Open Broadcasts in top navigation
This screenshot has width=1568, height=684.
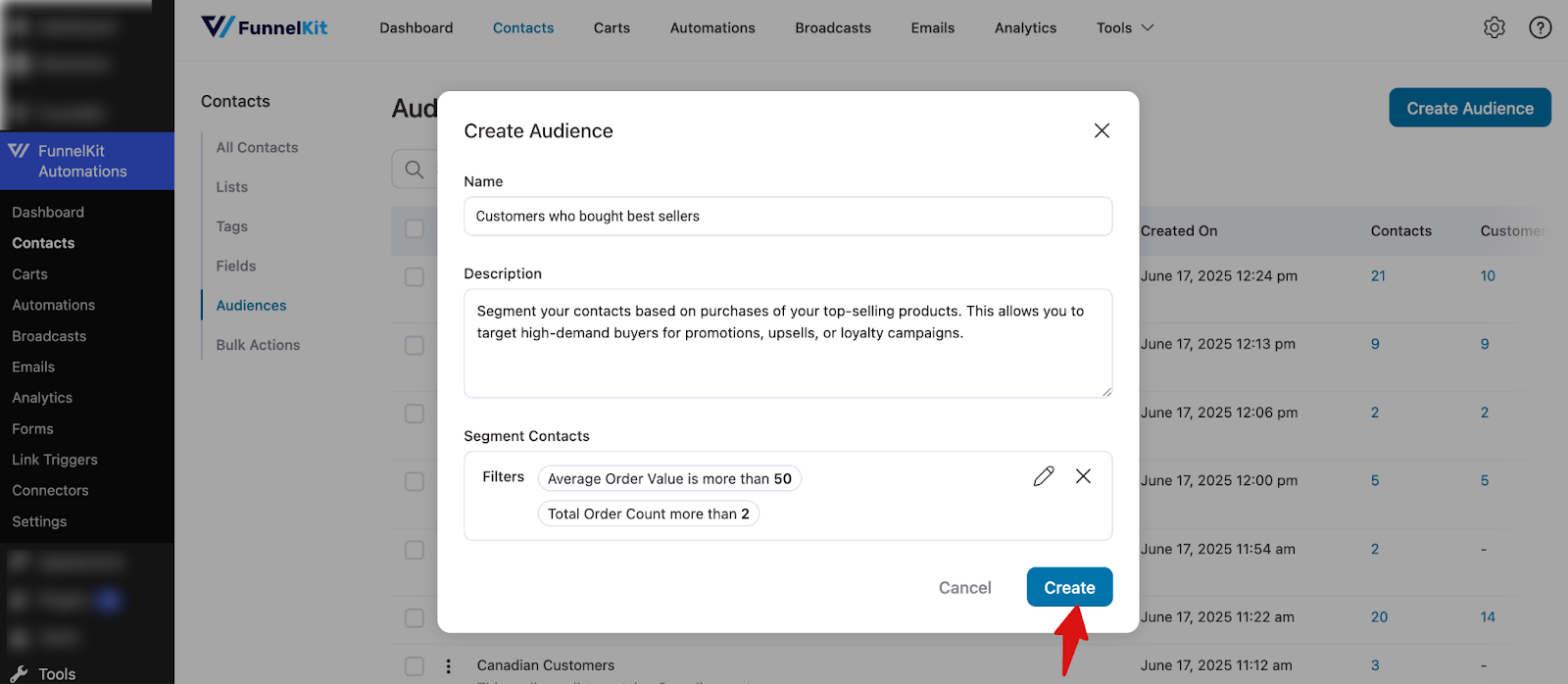coord(833,27)
